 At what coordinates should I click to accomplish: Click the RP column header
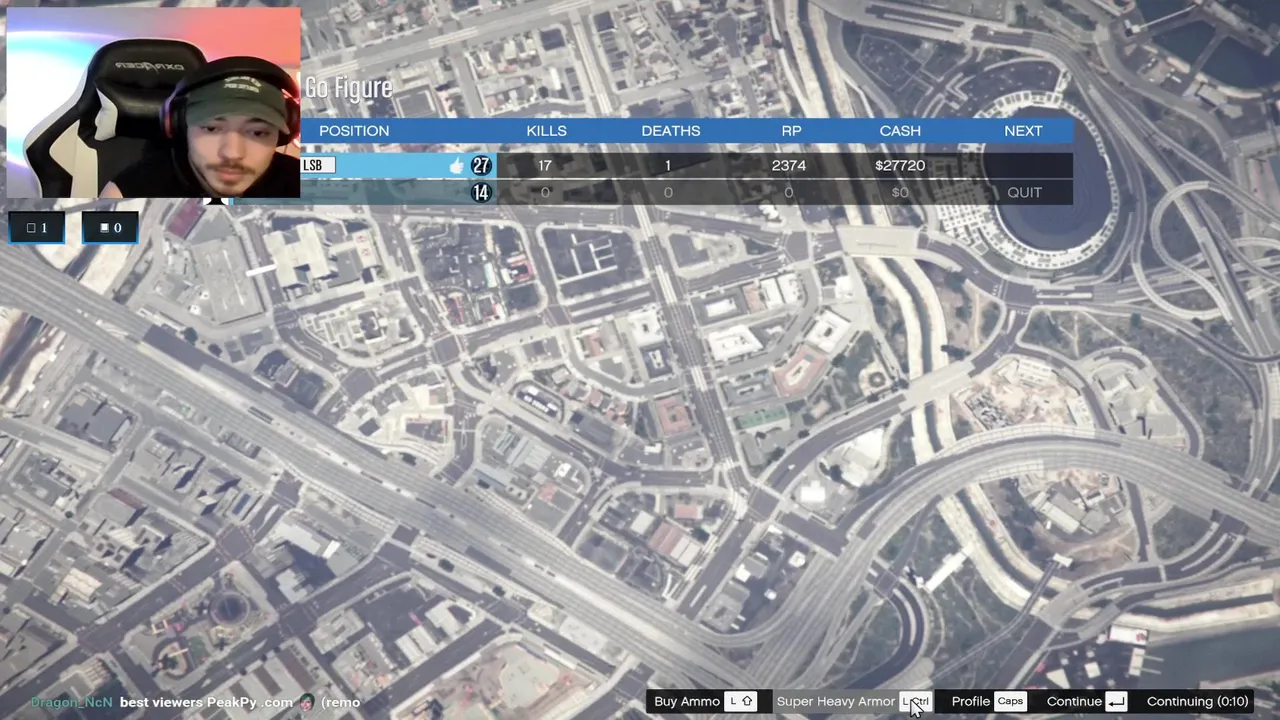(x=791, y=131)
